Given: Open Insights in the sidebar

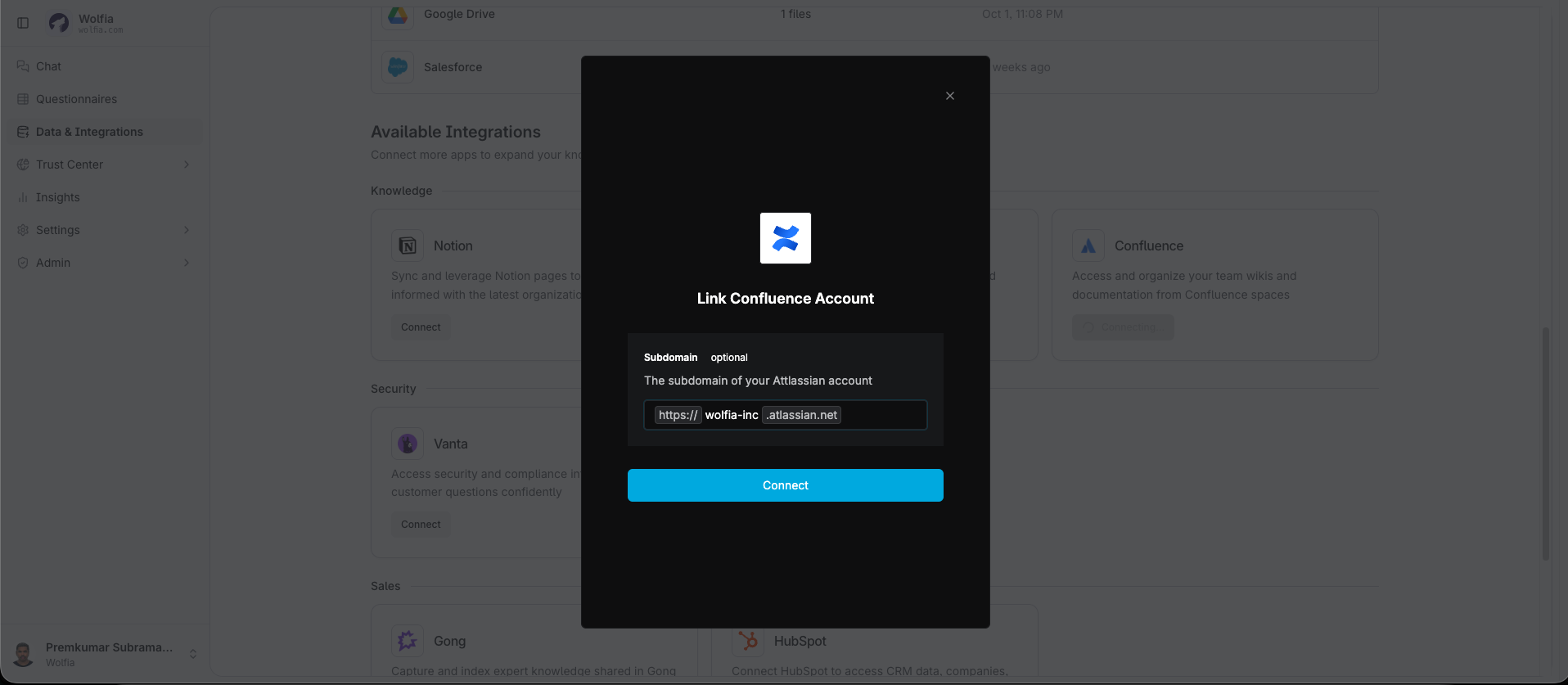Looking at the screenshot, I should 105,197.
